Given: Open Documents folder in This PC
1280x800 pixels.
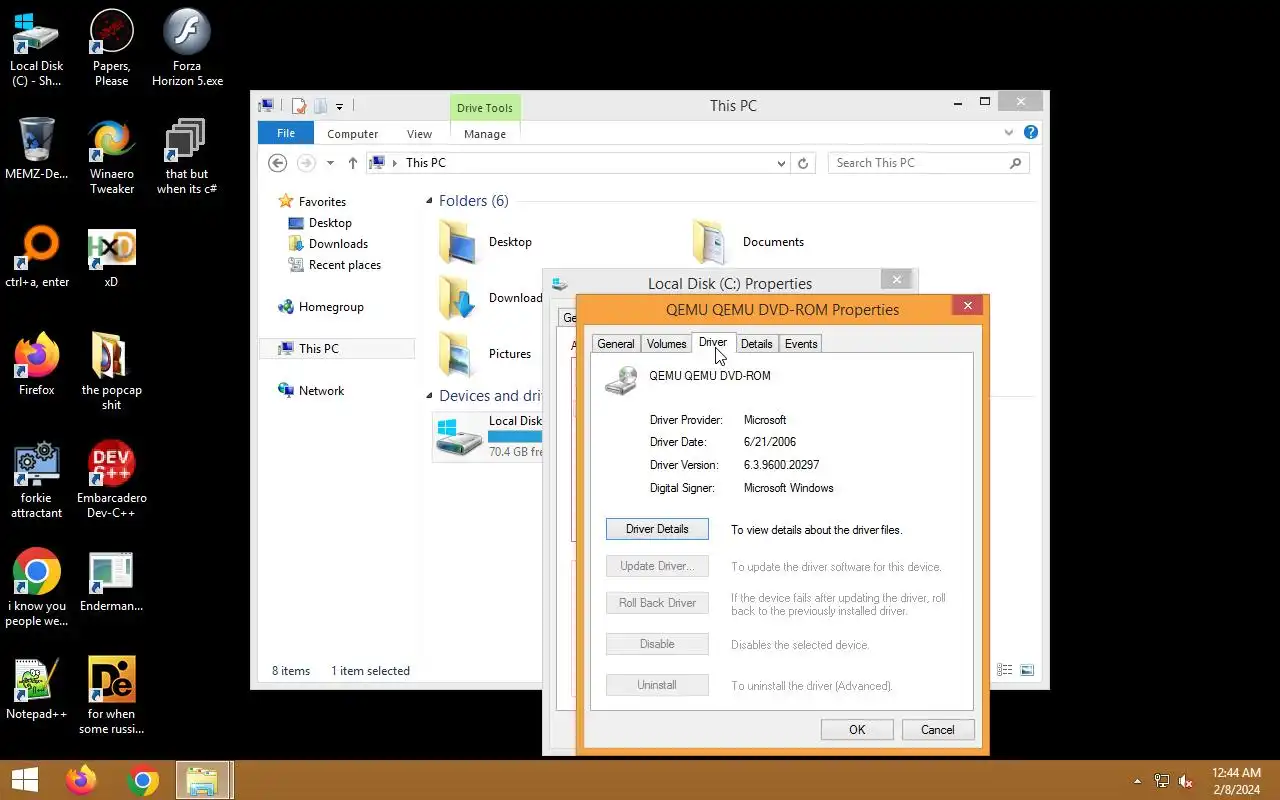Looking at the screenshot, I should (x=749, y=242).
